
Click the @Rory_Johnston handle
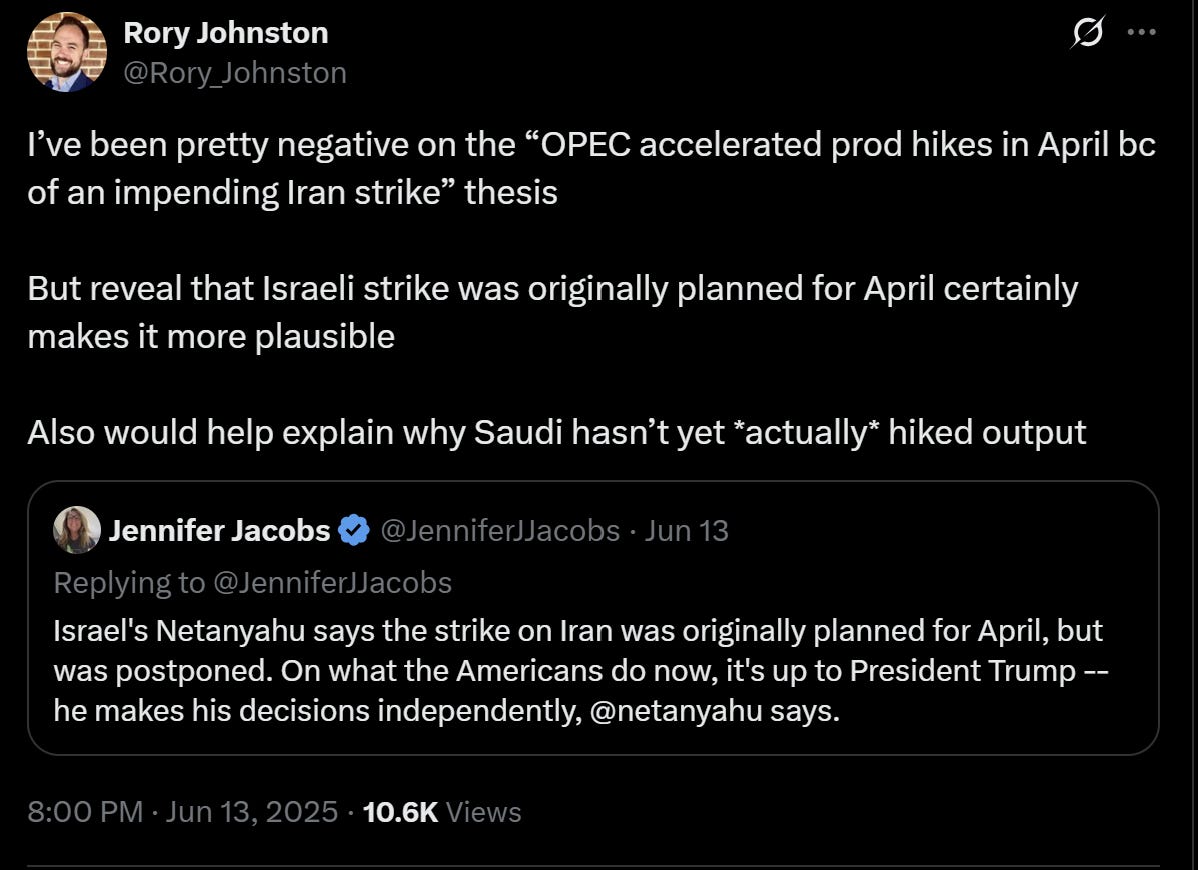234,73
